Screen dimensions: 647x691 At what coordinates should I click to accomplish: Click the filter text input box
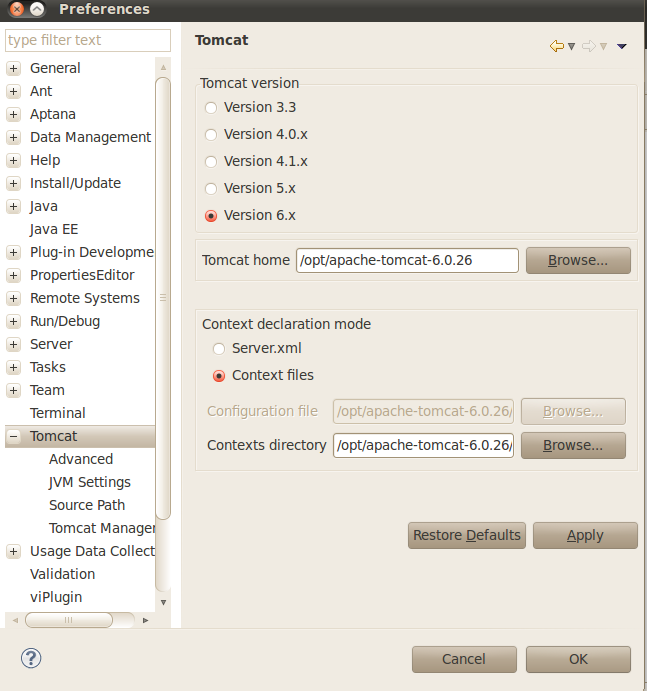click(x=88, y=41)
